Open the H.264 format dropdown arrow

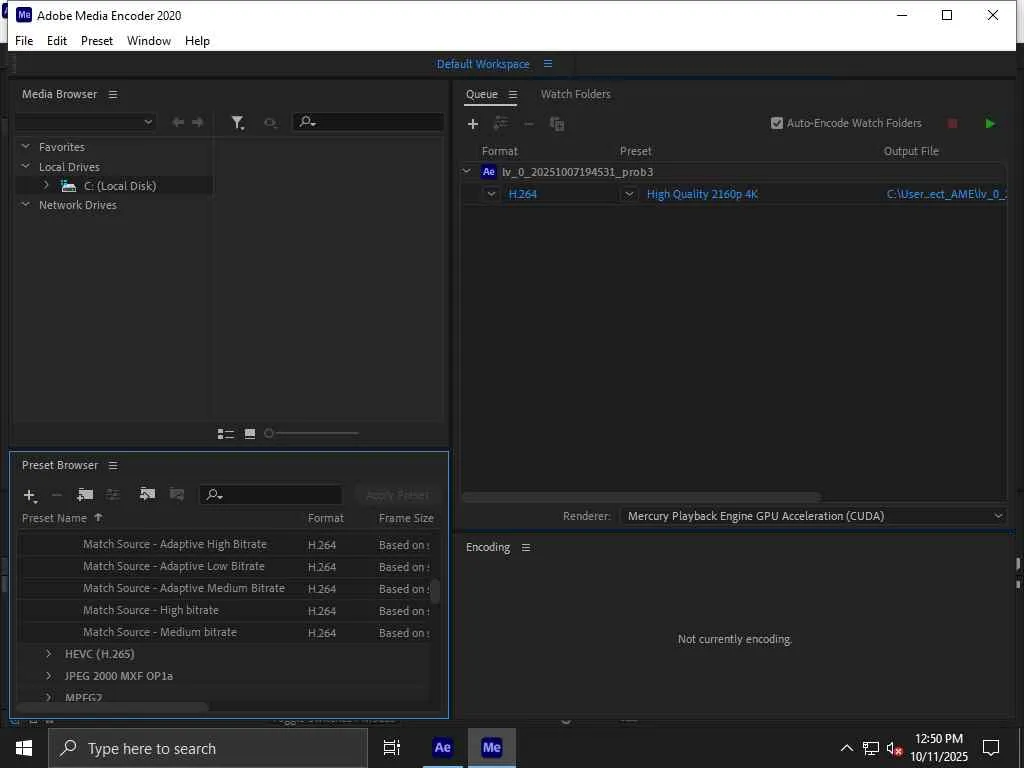[491, 194]
